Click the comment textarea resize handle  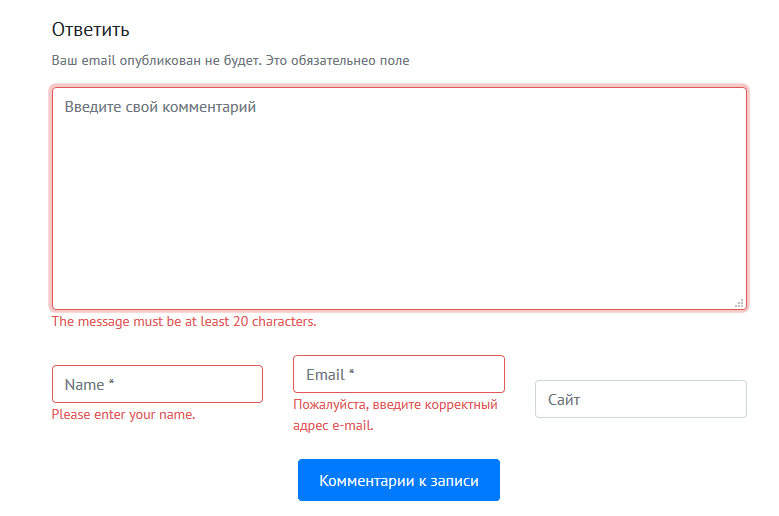(x=739, y=302)
